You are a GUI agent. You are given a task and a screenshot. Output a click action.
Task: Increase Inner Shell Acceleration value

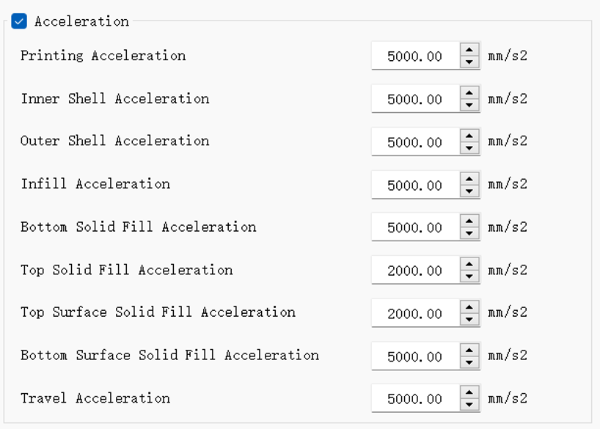click(469, 92)
